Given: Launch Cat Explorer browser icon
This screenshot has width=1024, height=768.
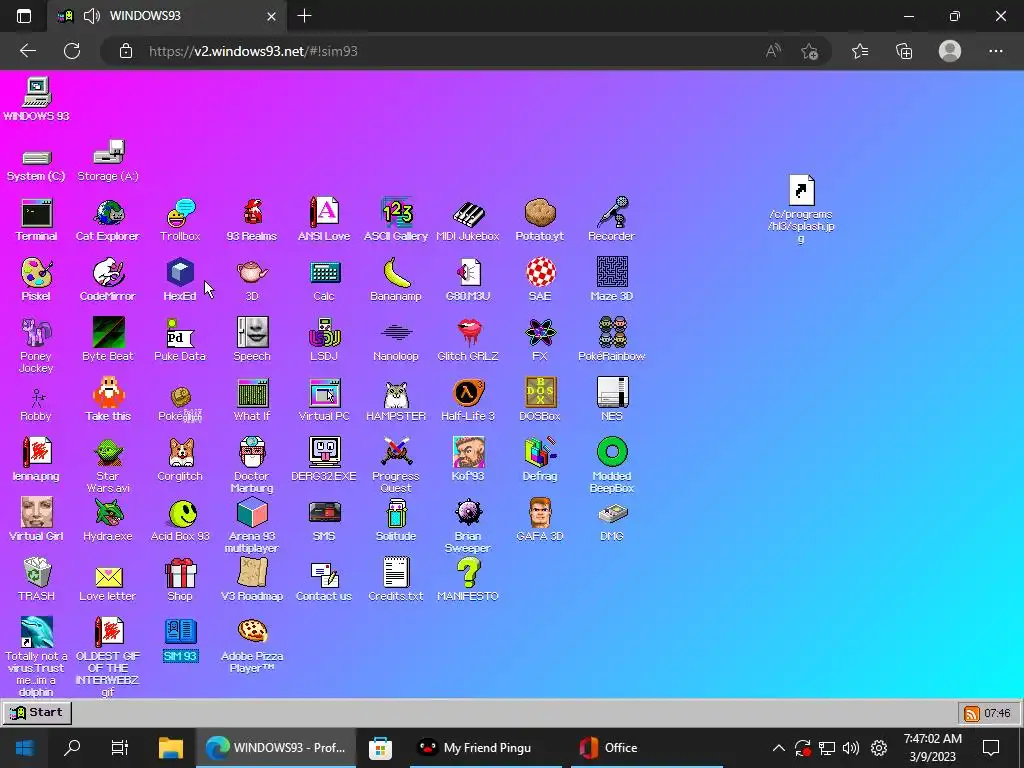Looking at the screenshot, I should [x=108, y=220].
